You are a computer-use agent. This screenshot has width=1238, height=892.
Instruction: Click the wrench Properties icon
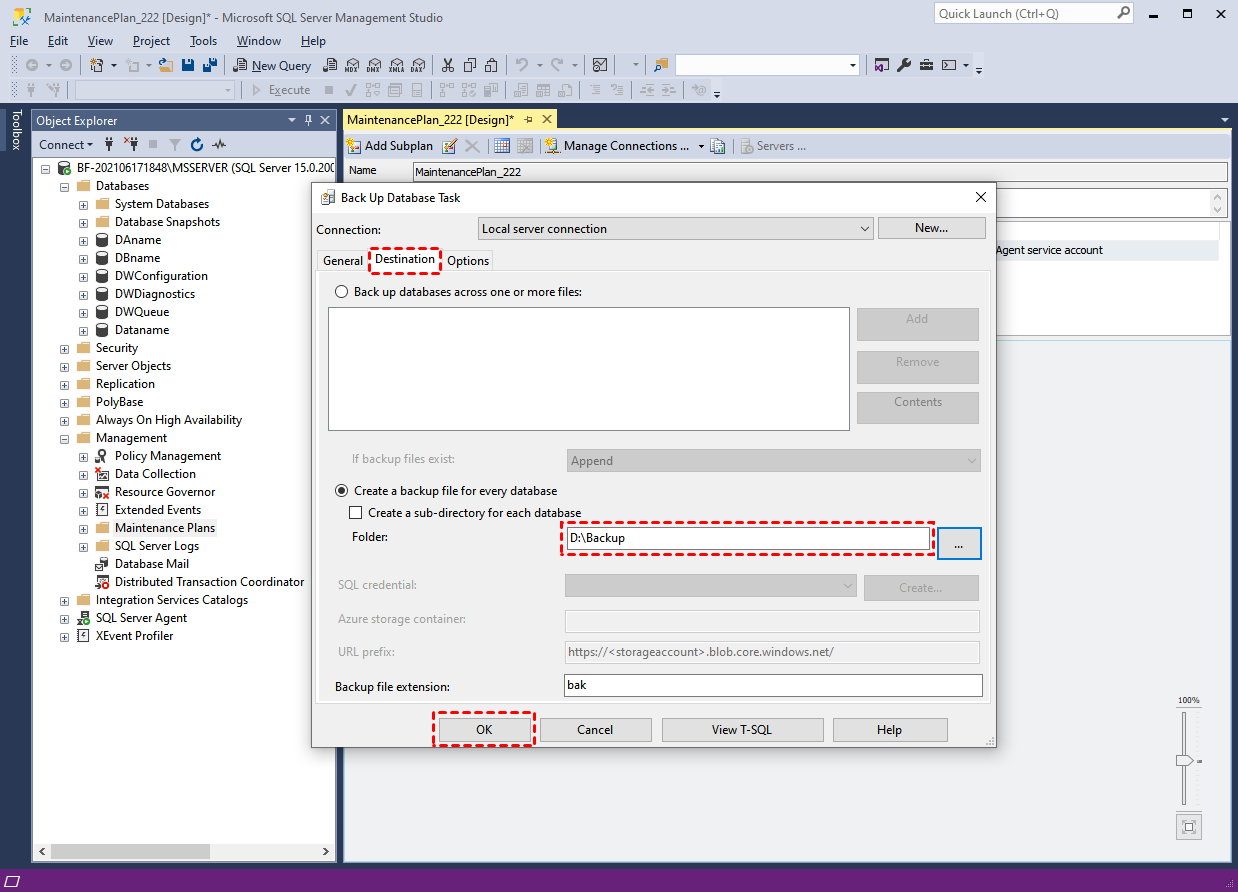[904, 65]
